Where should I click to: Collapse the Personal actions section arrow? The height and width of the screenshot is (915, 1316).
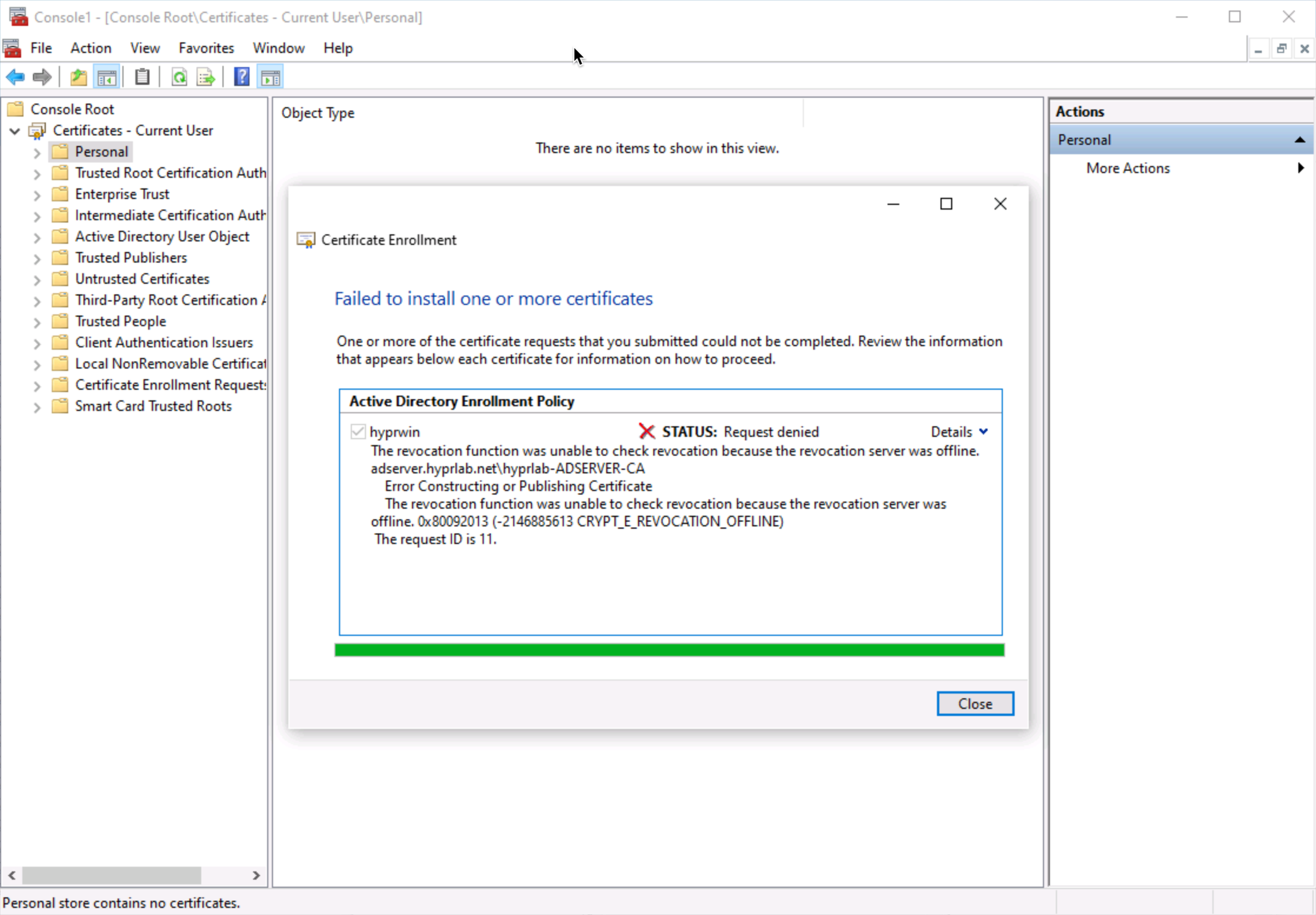1300,140
